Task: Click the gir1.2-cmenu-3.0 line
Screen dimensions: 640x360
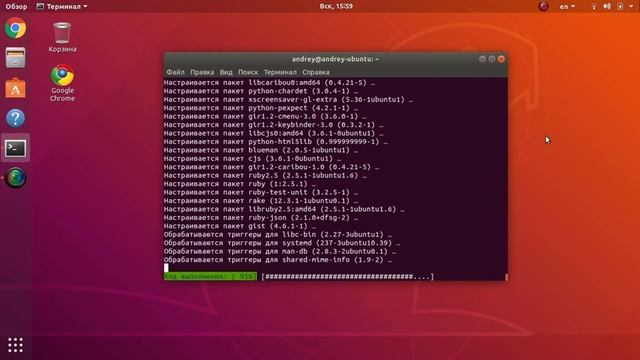Action: pos(265,116)
